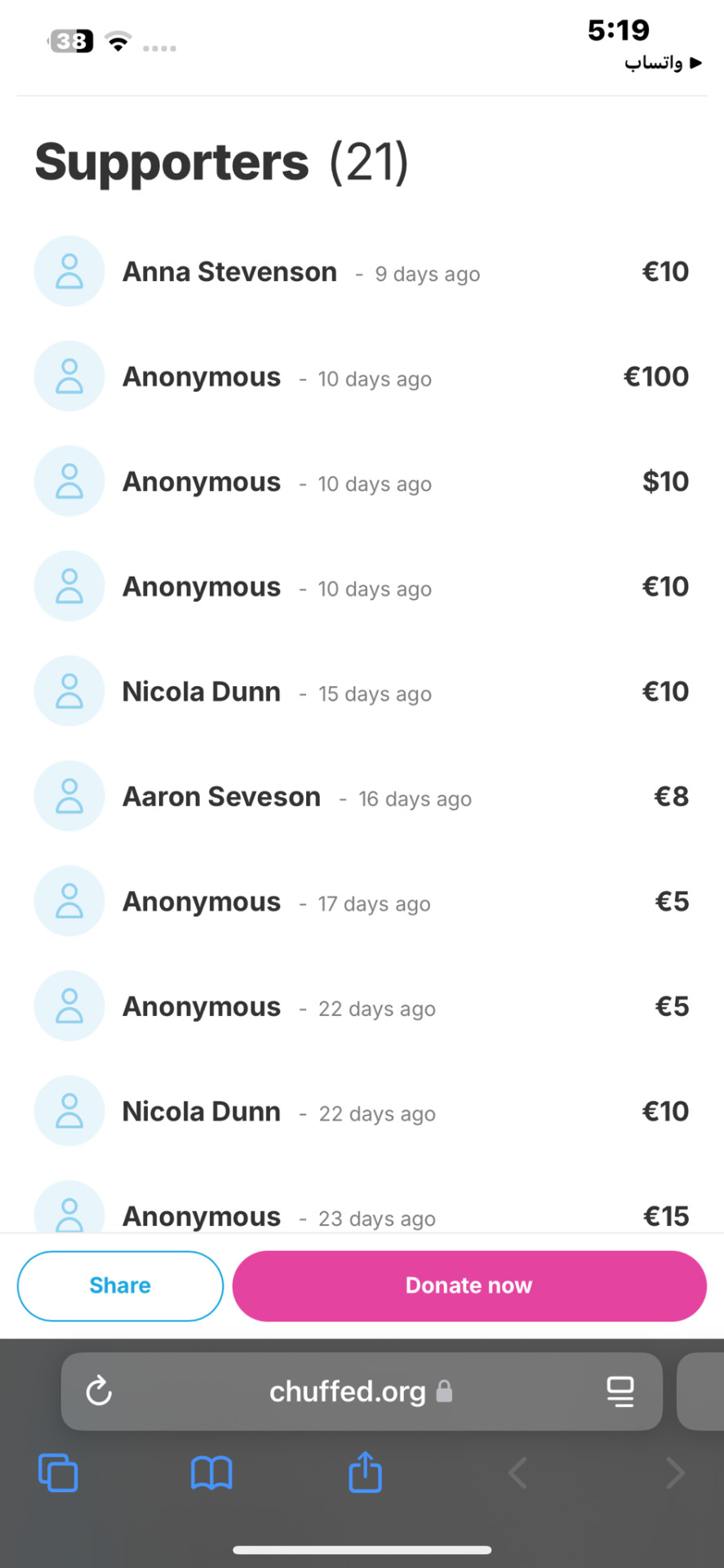The image size is (724, 1568).
Task: Tap the chuffed.org address field
Action: [x=362, y=1391]
